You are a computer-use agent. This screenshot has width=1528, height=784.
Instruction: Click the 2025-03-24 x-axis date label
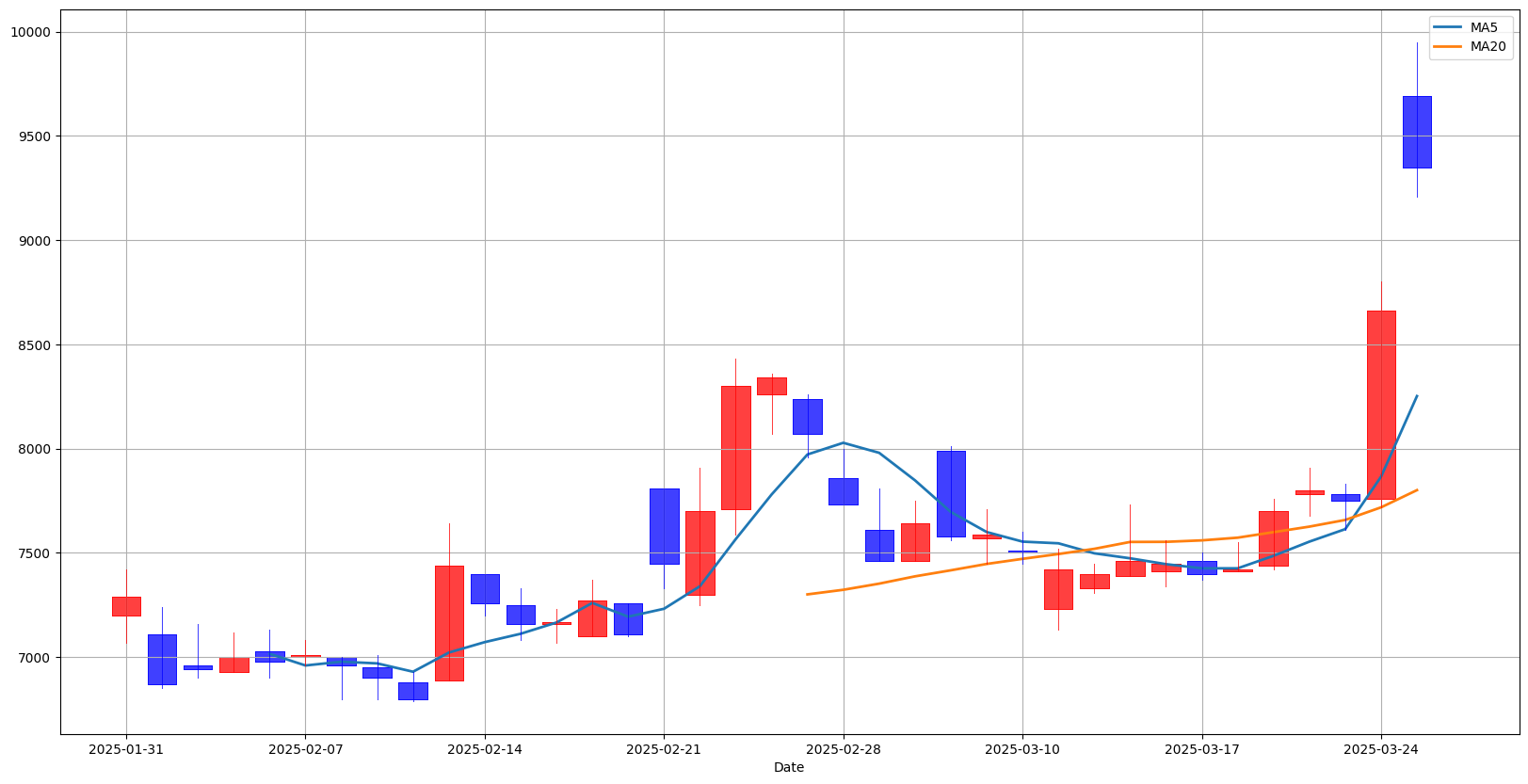1381,749
